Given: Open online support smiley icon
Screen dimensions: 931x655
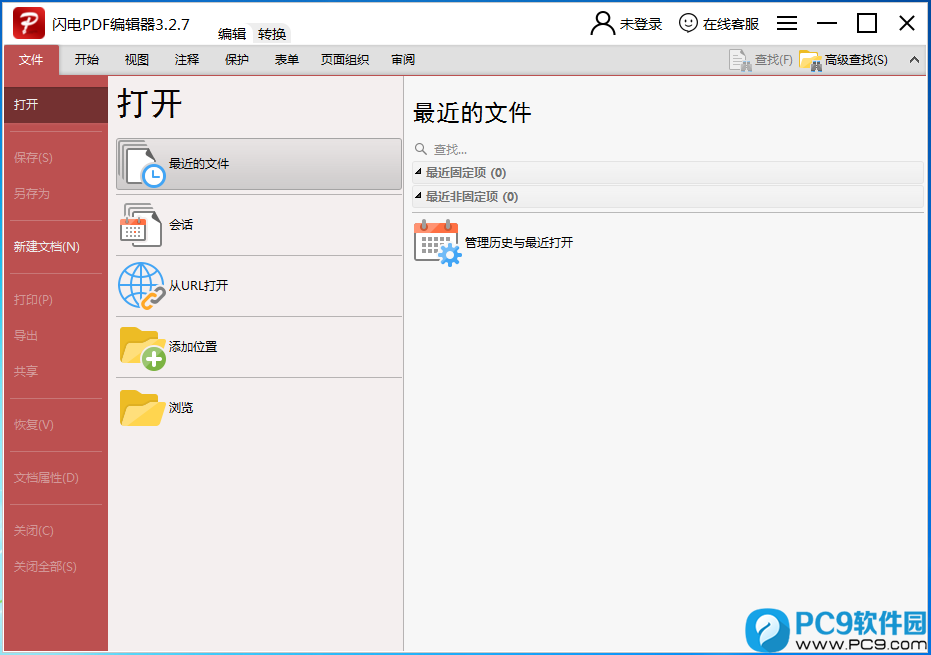Looking at the screenshot, I should (x=688, y=23).
